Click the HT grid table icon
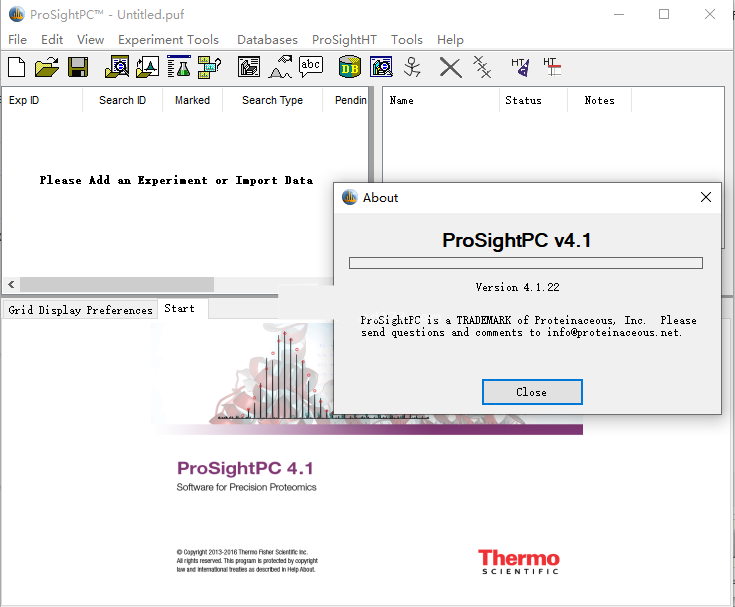 (x=552, y=67)
